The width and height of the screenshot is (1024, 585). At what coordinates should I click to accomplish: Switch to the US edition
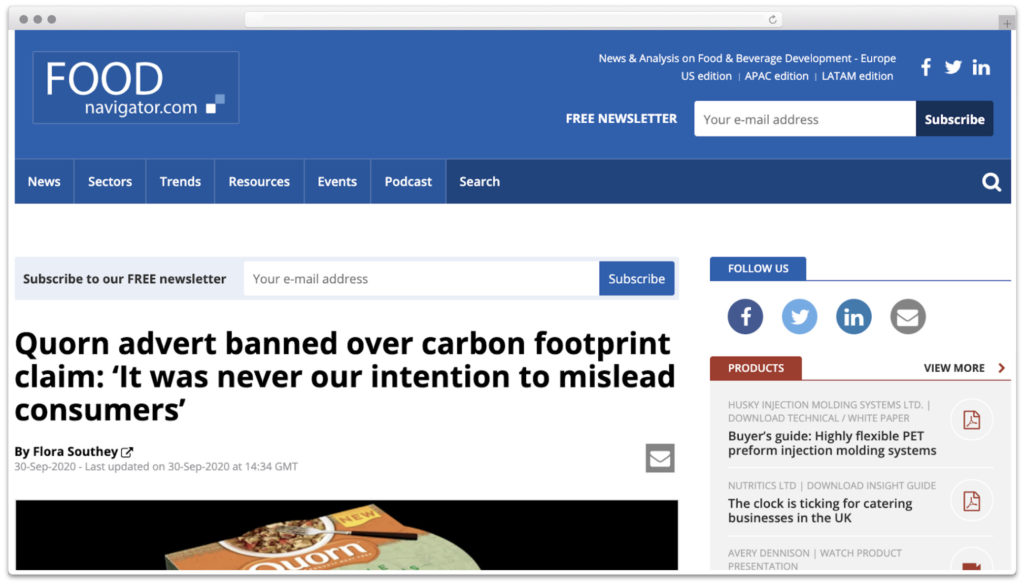(x=706, y=76)
